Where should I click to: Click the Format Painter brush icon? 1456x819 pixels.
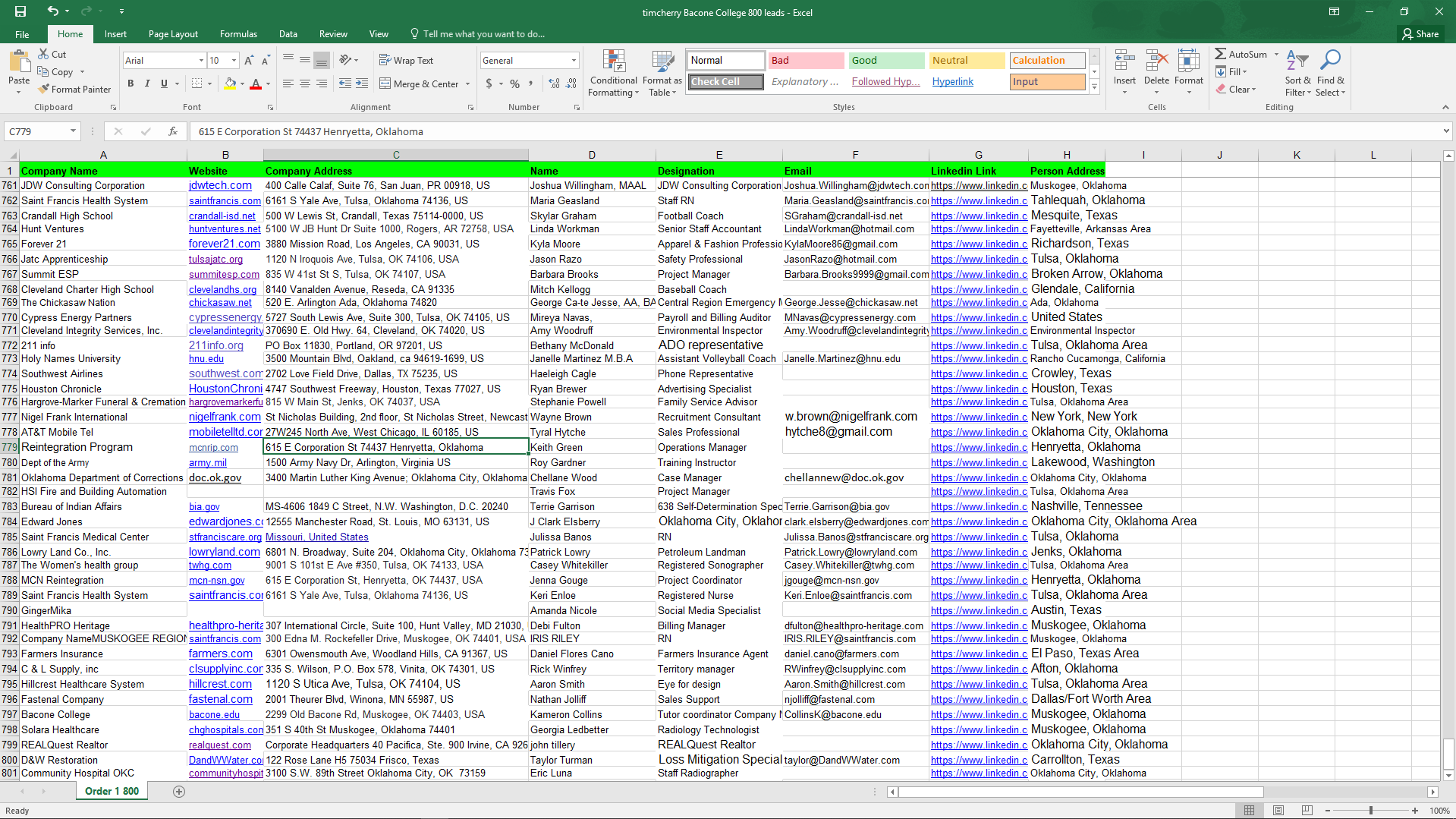point(44,90)
